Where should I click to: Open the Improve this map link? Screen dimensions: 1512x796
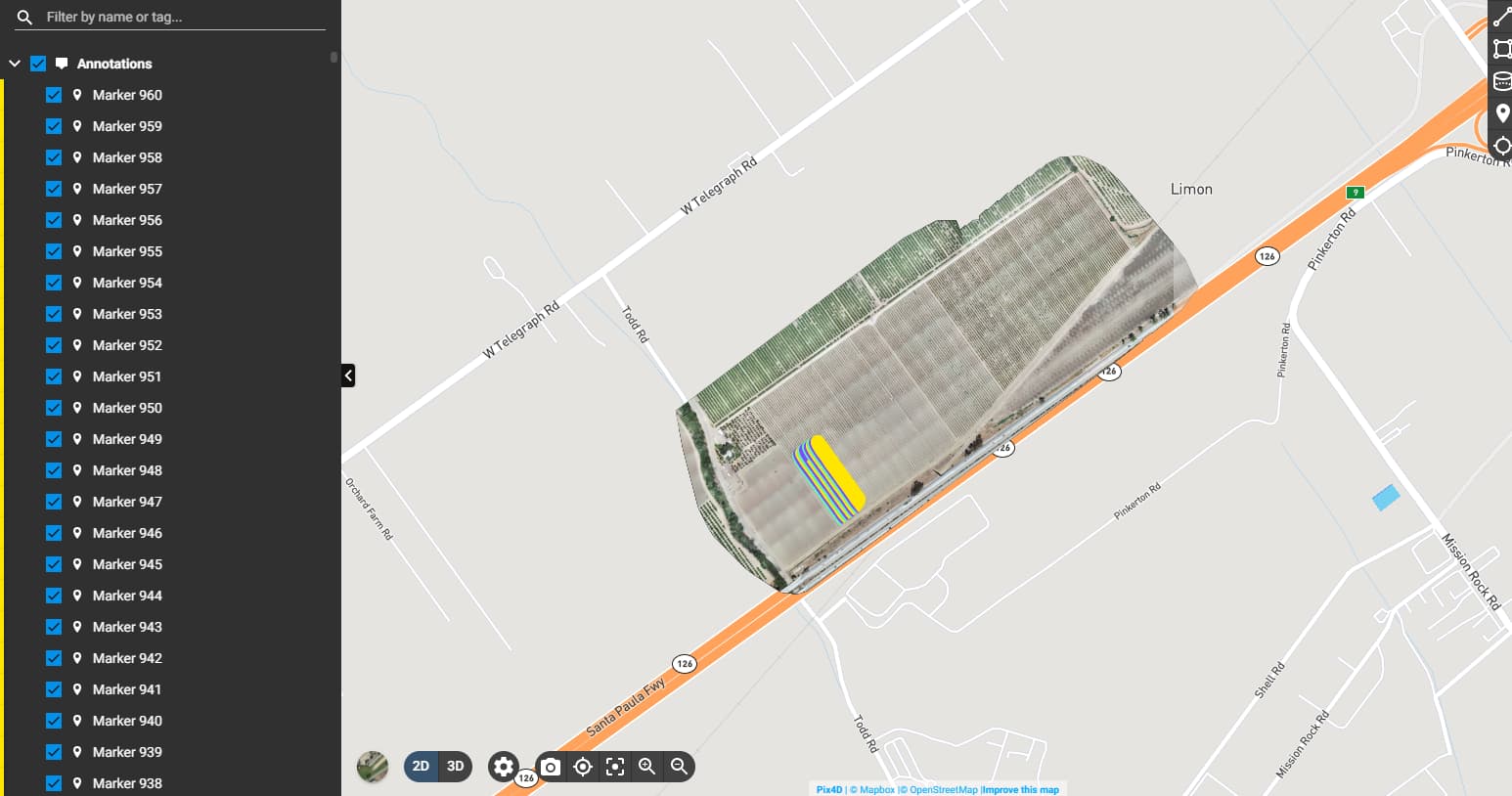point(1020,790)
